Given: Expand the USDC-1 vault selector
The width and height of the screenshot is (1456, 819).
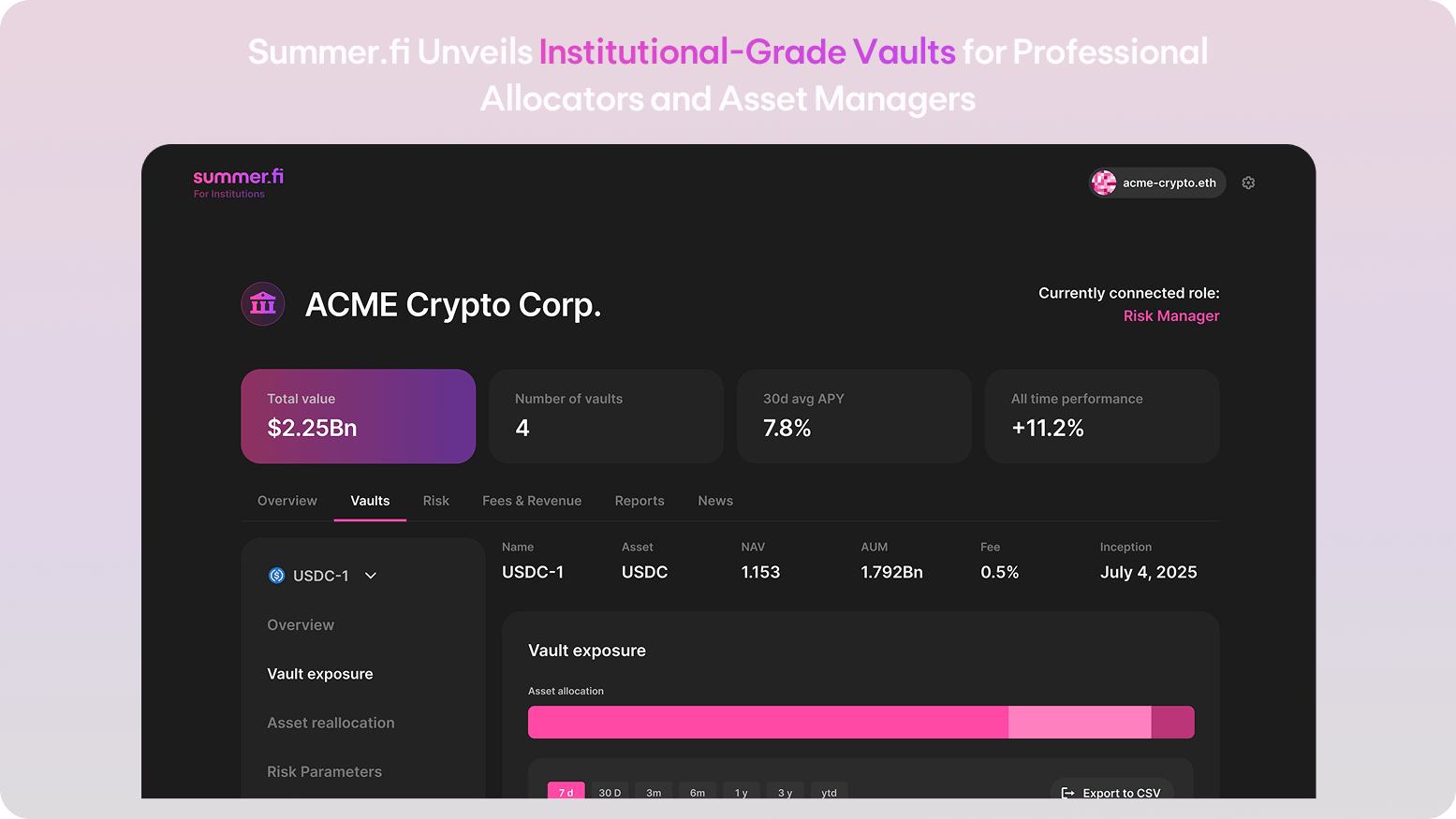Looking at the screenshot, I should [370, 576].
